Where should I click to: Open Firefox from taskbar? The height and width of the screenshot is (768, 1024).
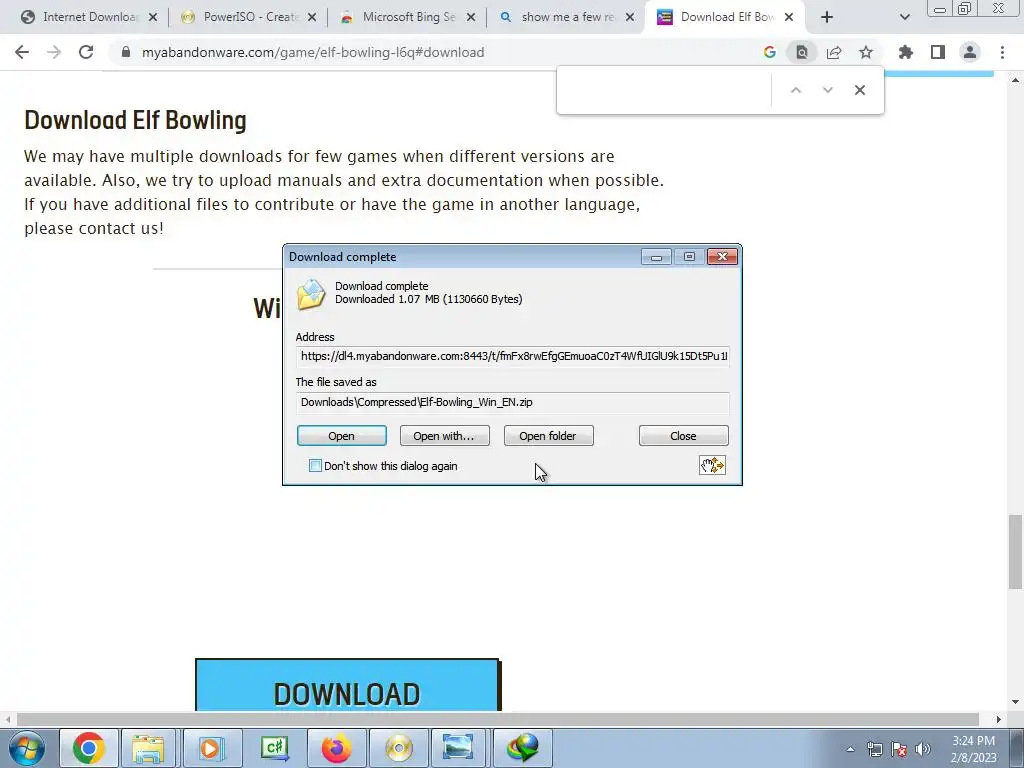click(336, 748)
